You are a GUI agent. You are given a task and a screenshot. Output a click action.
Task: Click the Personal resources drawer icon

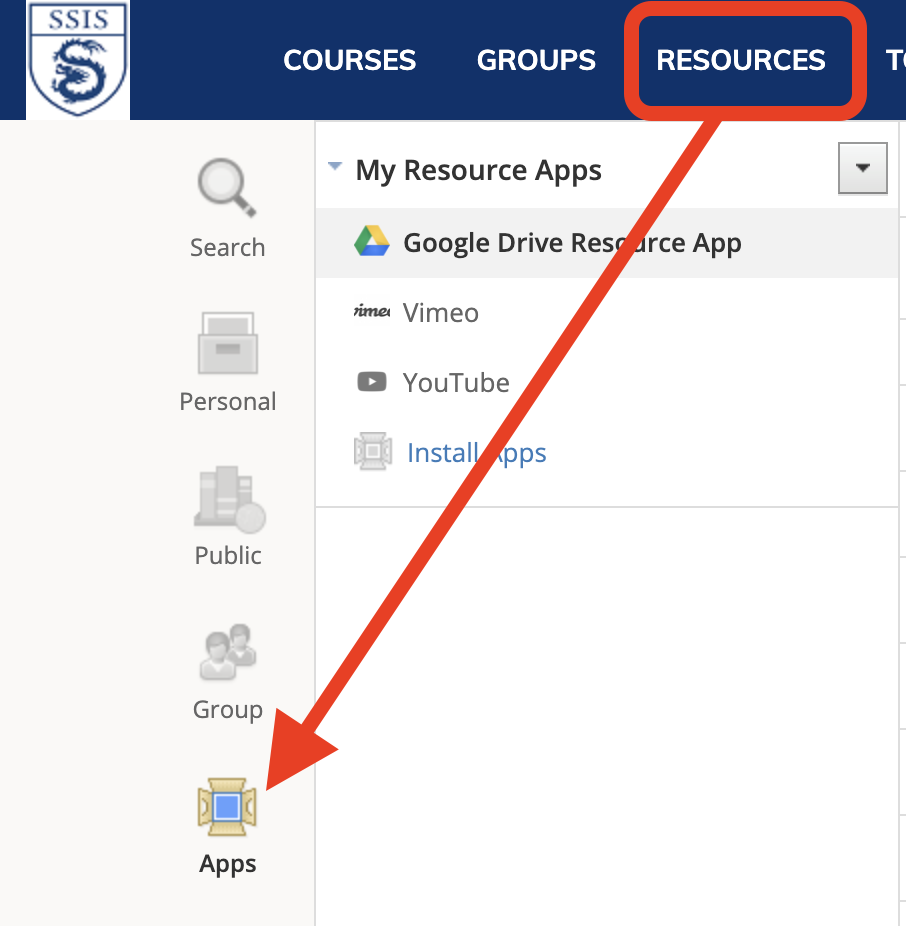[x=227, y=343]
